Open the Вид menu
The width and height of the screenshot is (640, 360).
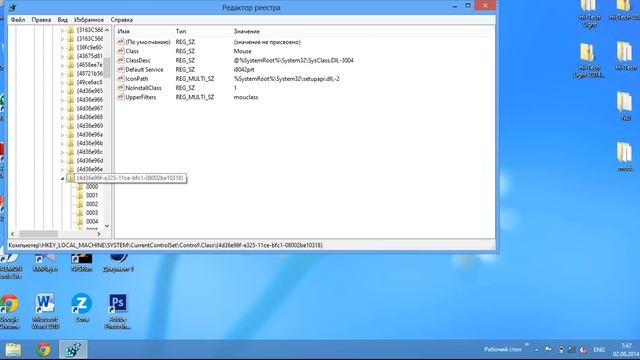click(62, 20)
